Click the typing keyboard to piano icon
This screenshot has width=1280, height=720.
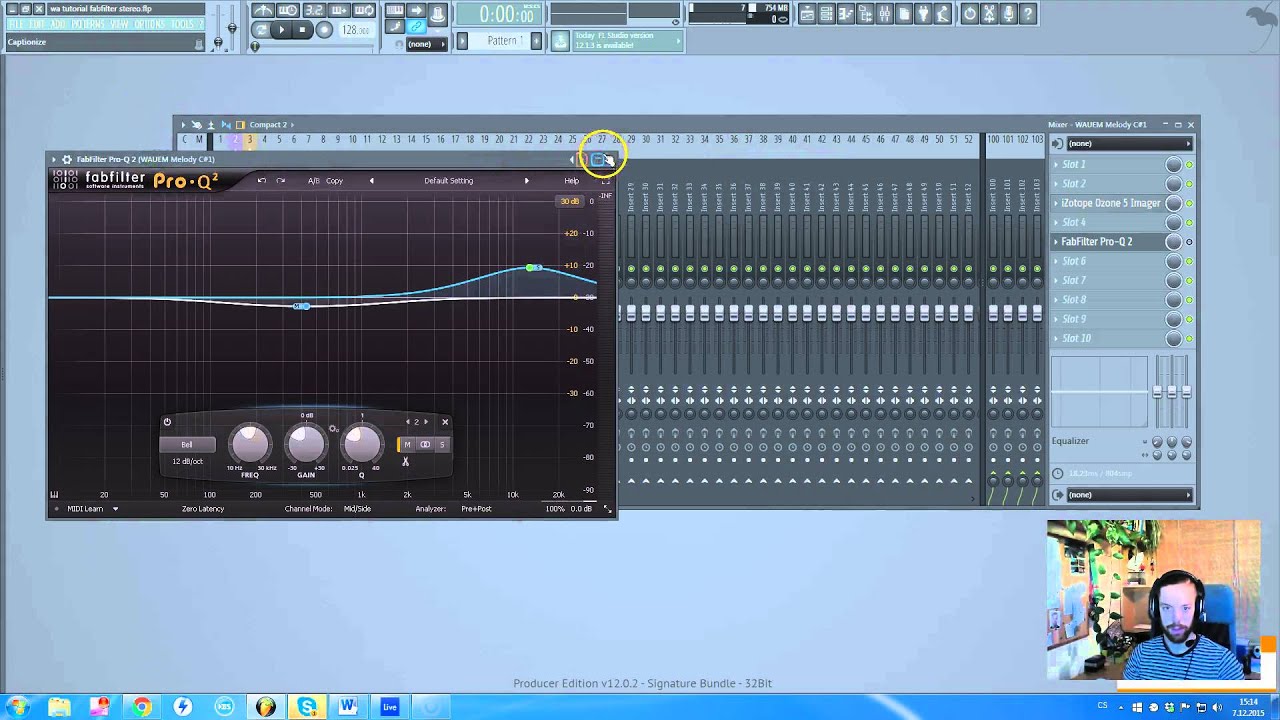395,11
